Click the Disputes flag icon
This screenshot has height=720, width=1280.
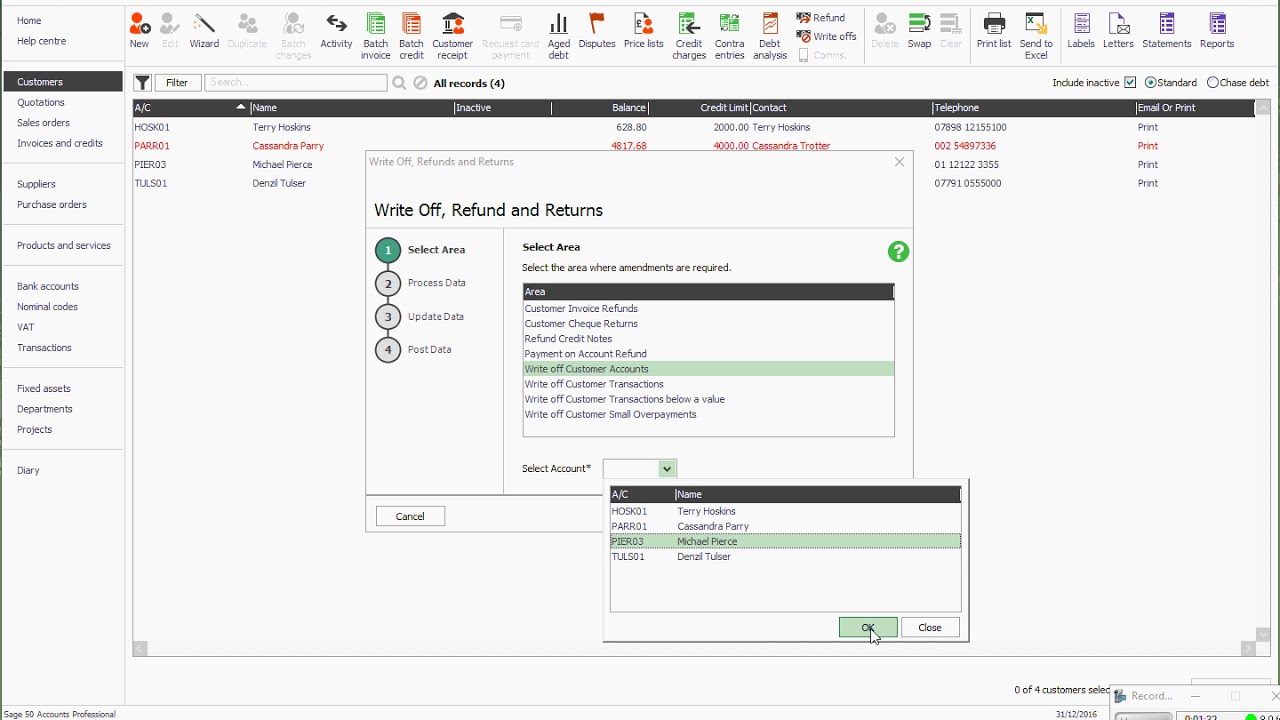[x=597, y=31]
